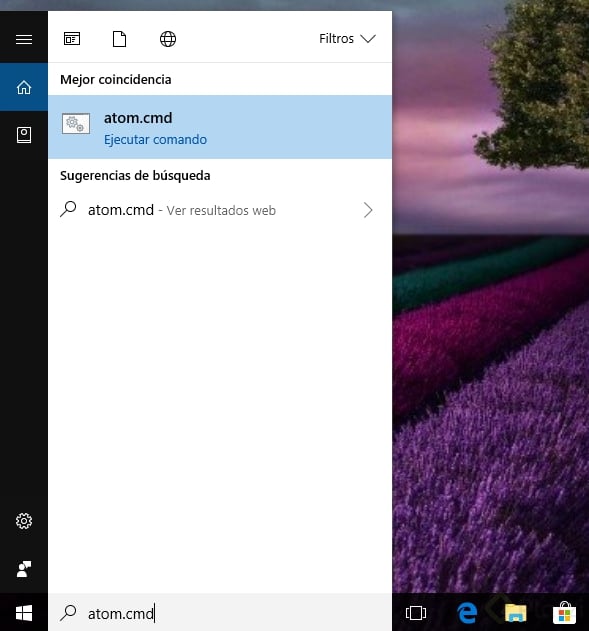Screen dimensions: 589x631
Task: Filter results by Web globe icon
Action: point(168,39)
